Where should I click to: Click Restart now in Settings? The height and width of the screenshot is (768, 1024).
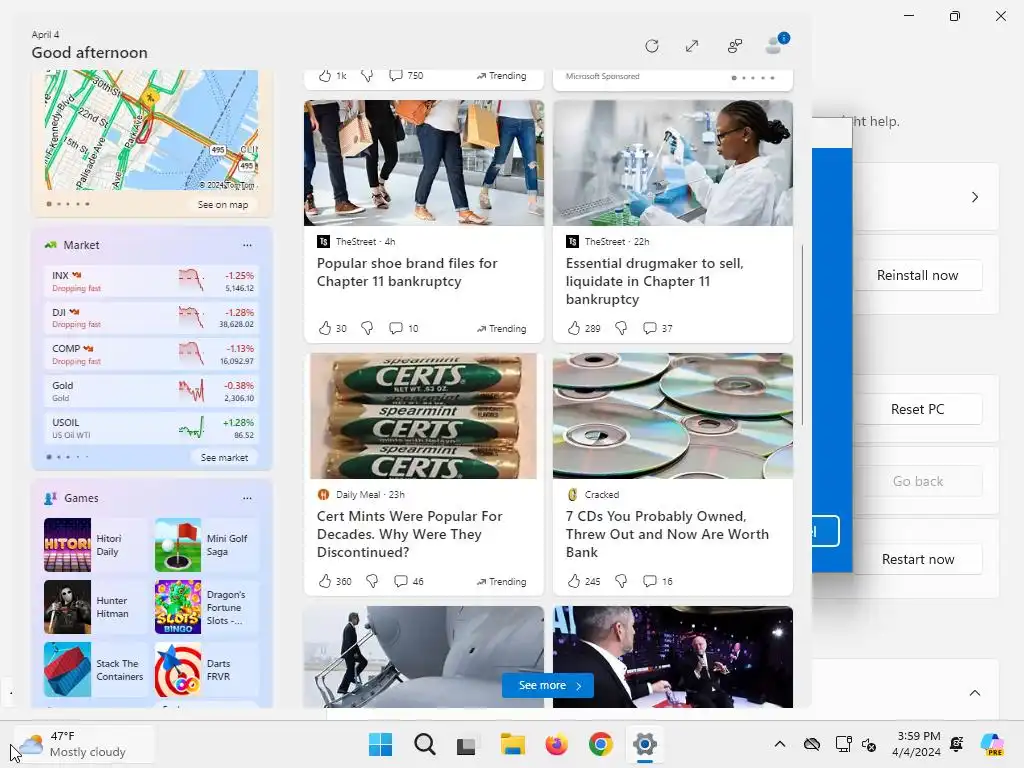[917, 559]
